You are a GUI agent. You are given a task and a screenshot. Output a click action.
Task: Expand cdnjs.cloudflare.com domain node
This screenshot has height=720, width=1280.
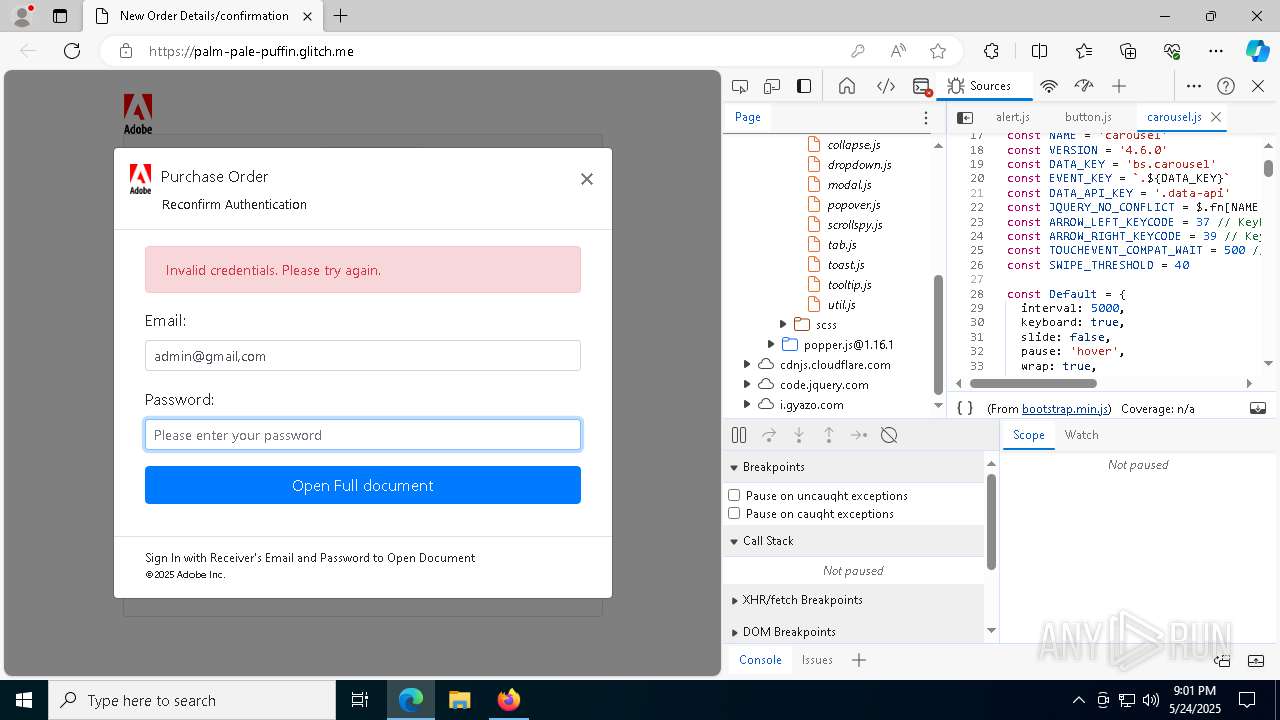pos(747,365)
